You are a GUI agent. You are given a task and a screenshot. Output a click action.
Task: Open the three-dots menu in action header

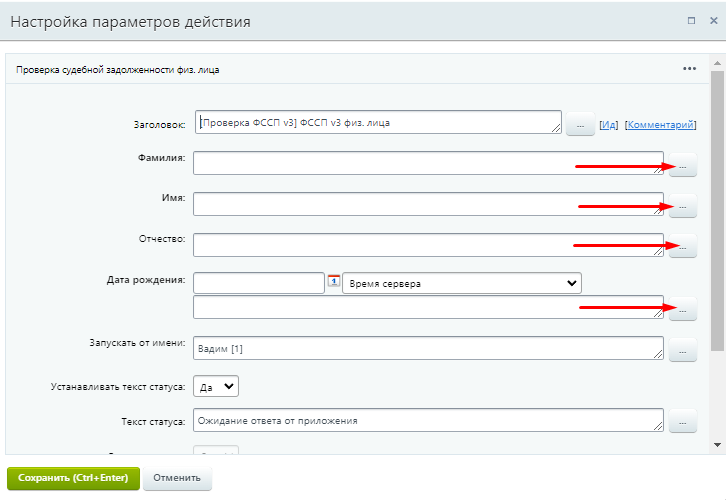click(x=689, y=69)
